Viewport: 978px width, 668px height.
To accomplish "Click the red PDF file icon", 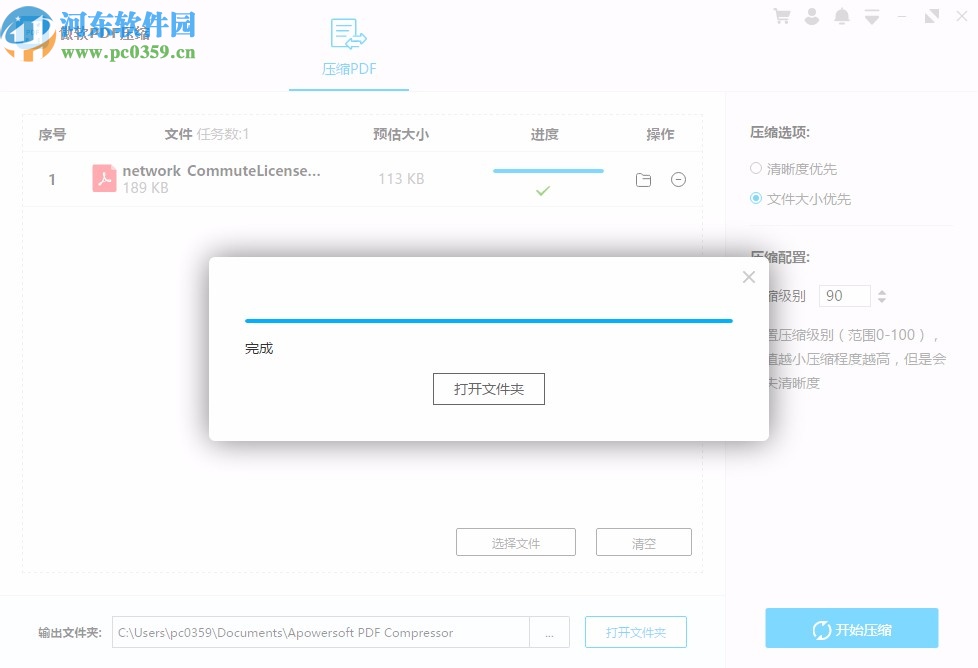I will pyautogui.click(x=105, y=177).
